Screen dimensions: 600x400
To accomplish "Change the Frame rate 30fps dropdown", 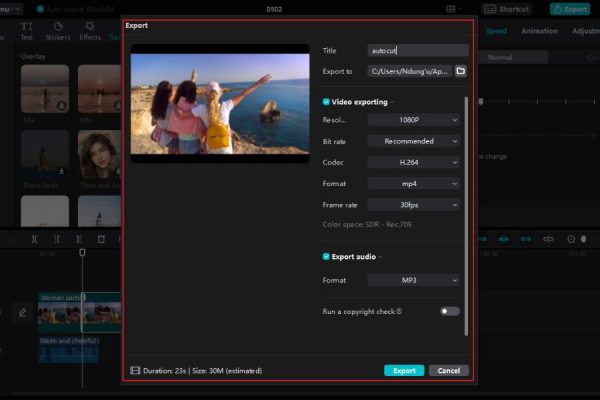I will pyautogui.click(x=413, y=204).
